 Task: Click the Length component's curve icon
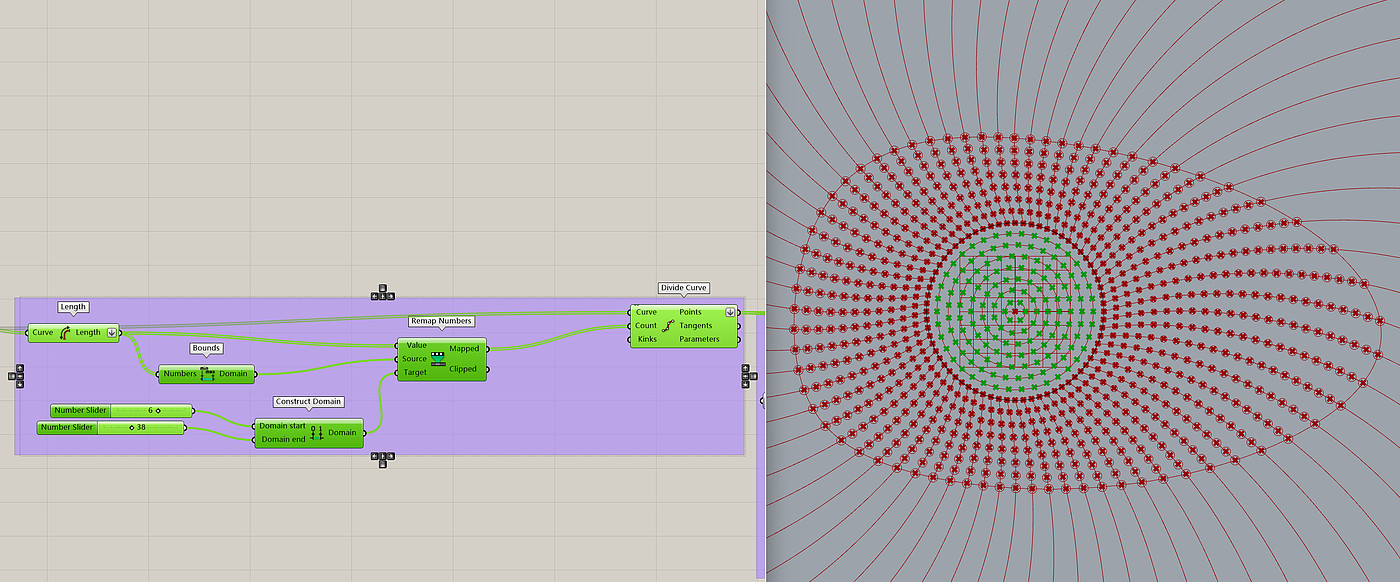(65, 333)
